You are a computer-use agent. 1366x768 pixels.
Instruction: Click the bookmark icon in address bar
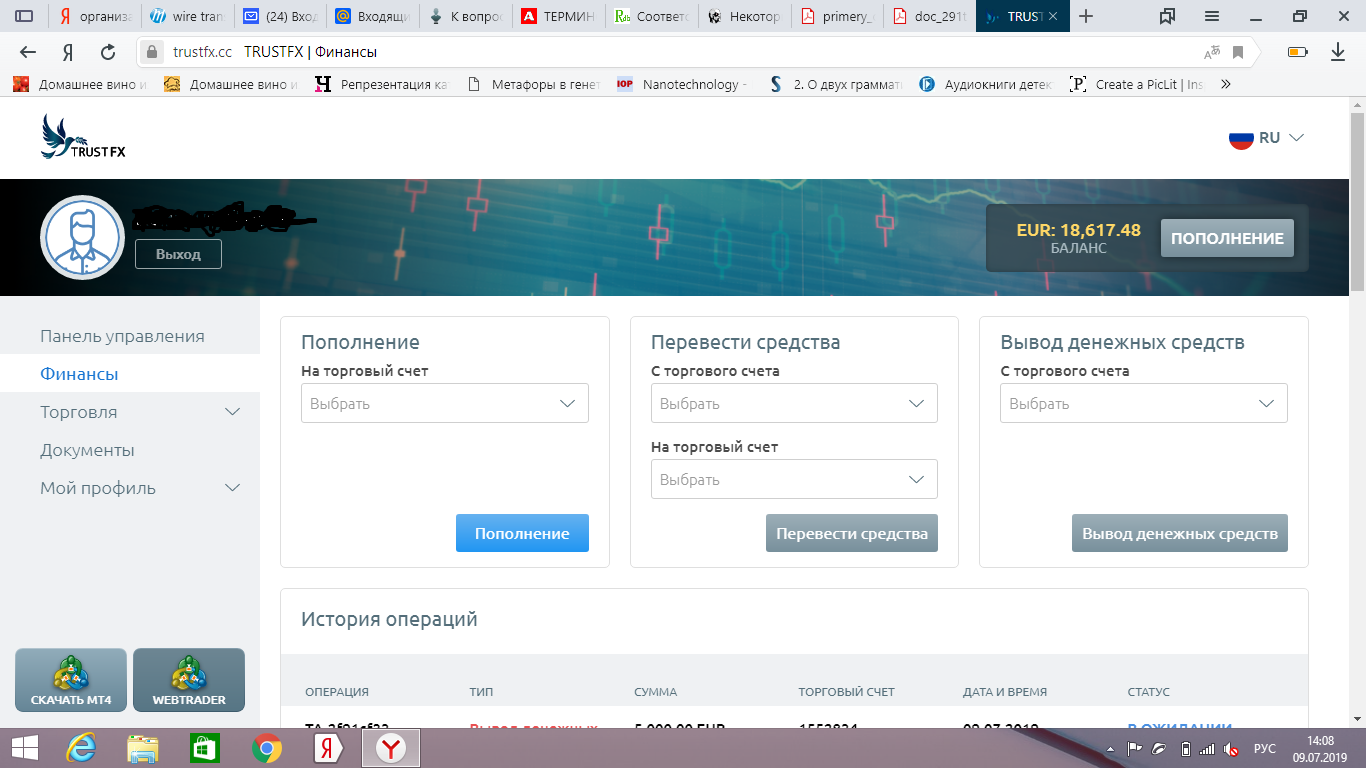click(x=1238, y=52)
